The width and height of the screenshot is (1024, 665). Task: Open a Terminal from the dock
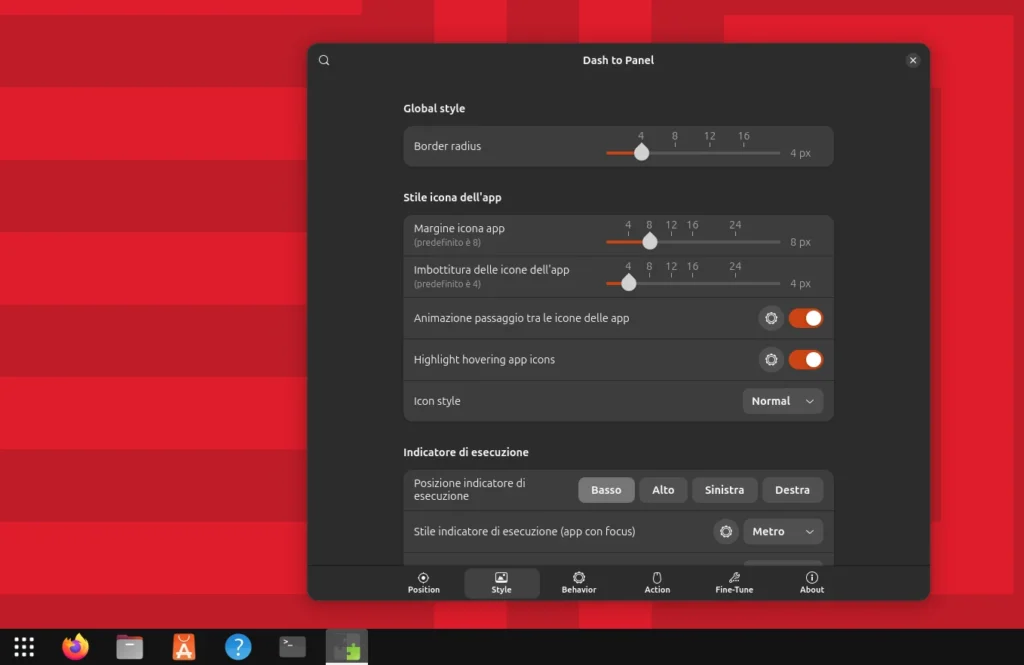click(x=291, y=646)
